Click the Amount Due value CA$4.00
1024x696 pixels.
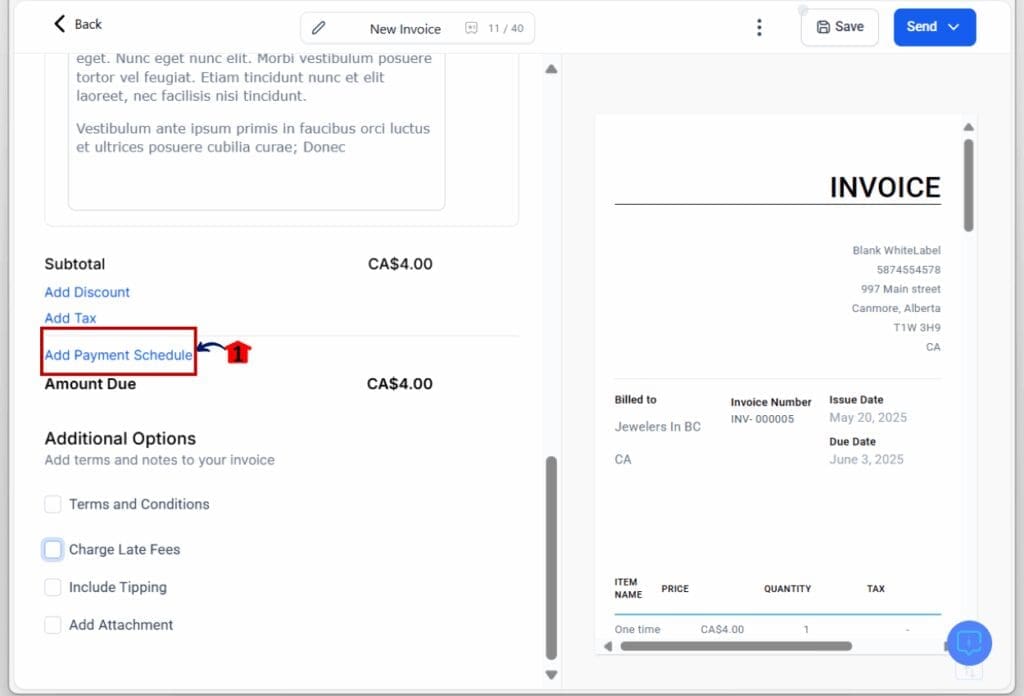[400, 384]
